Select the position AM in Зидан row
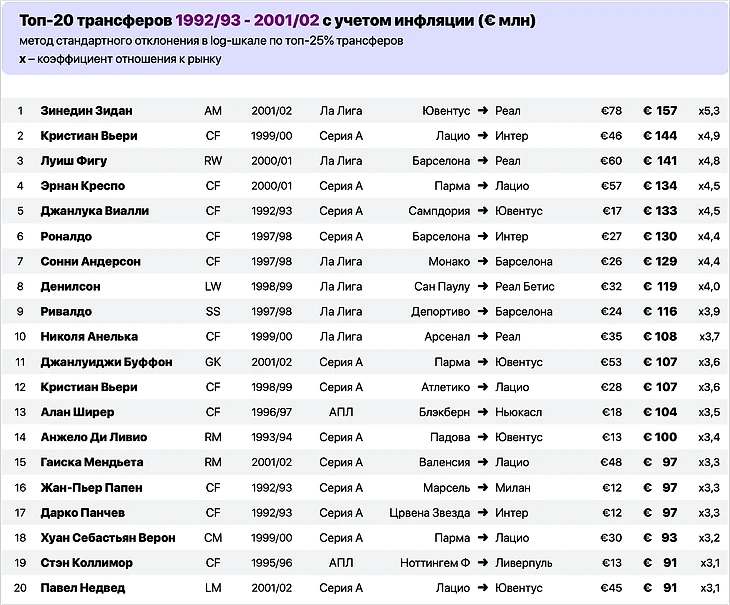 point(213,111)
